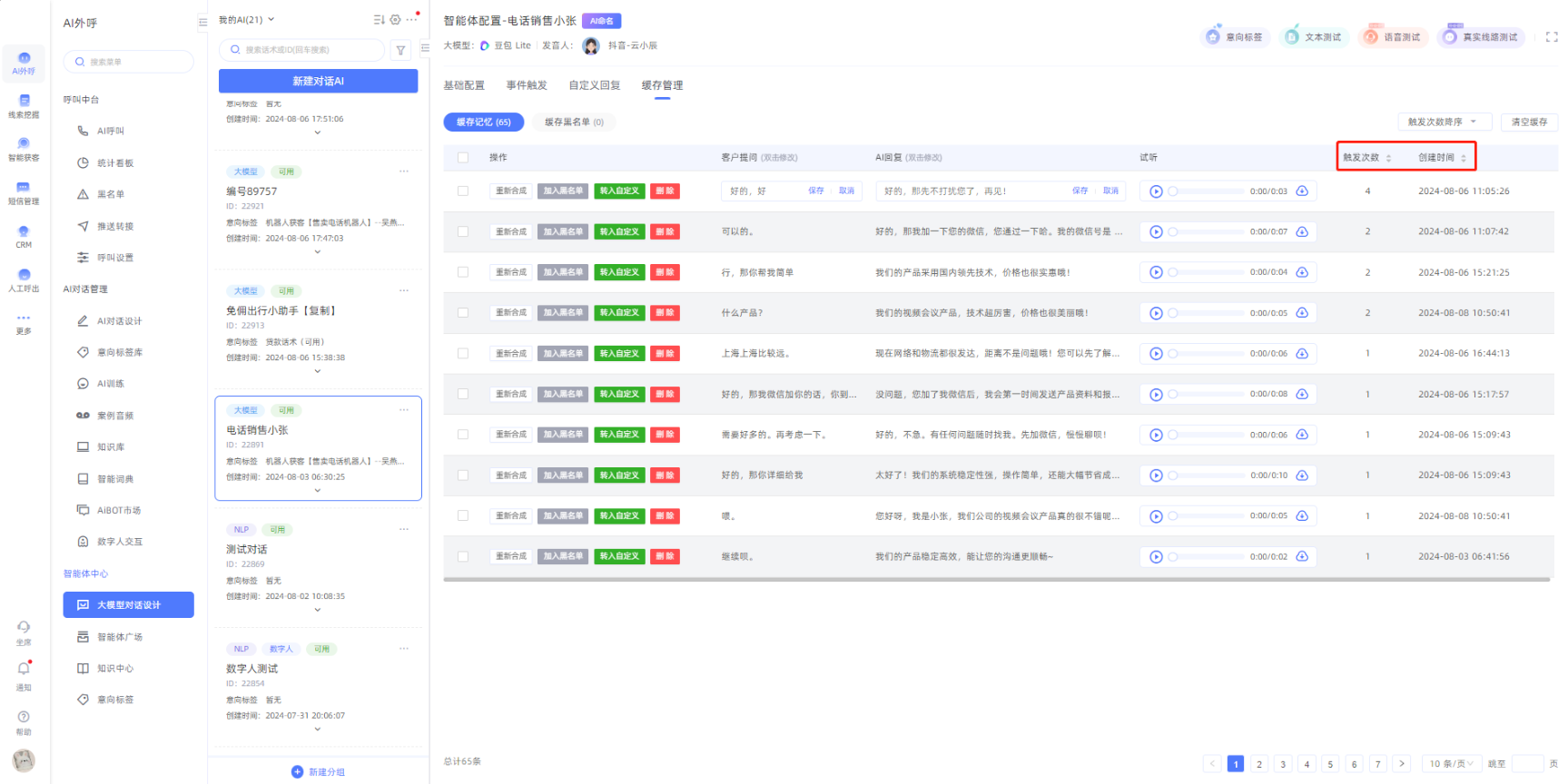Select checkbox for the 什么产品? row
The image size is (1568, 784).
click(x=463, y=313)
